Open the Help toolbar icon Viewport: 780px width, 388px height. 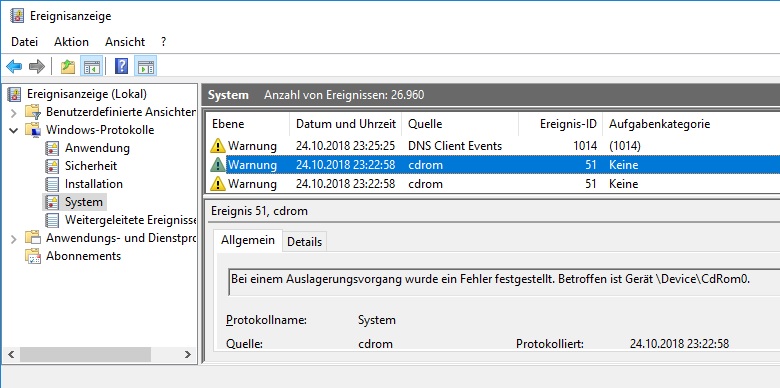coord(121,66)
